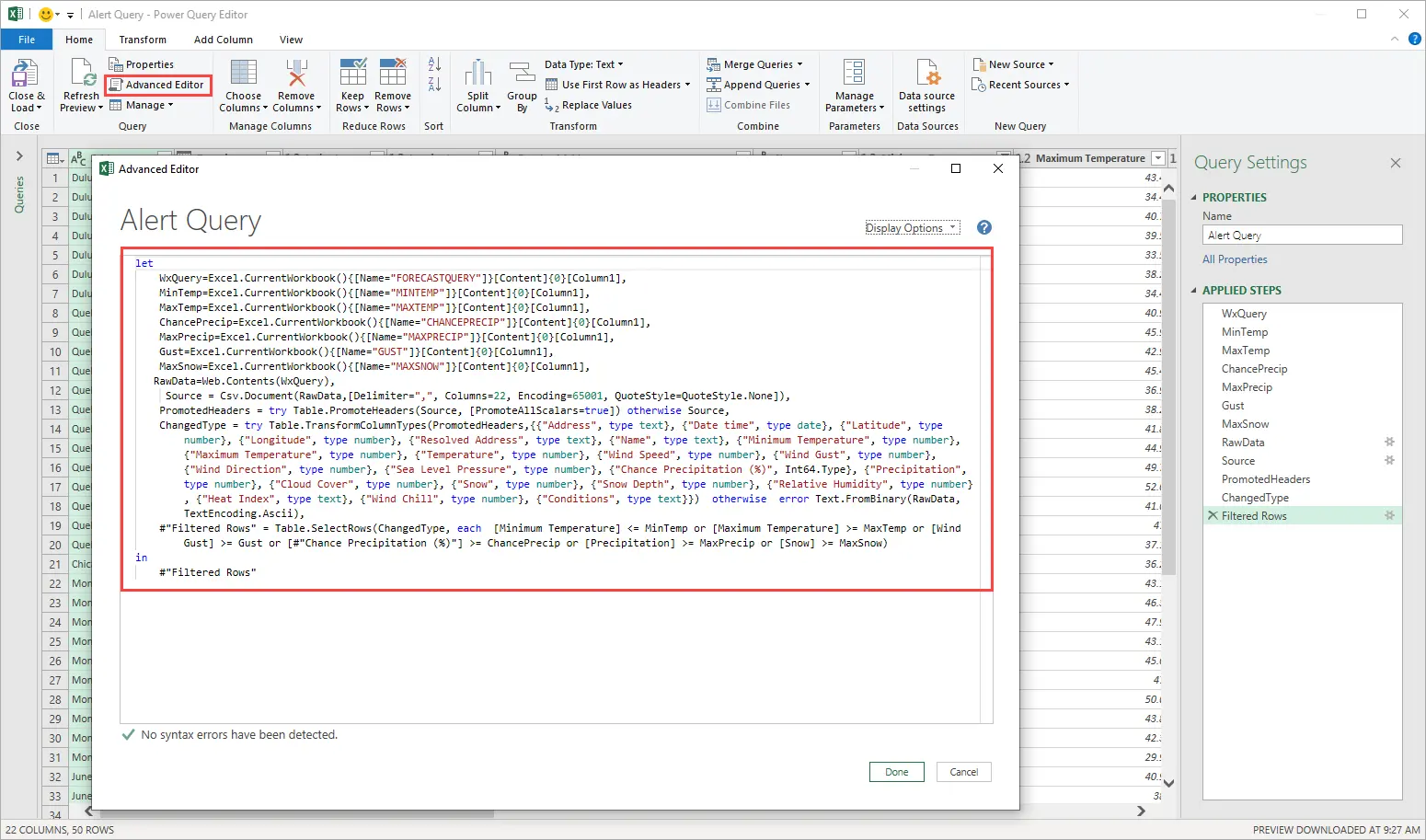The height and width of the screenshot is (840, 1426).
Task: Open the Display Options dropdown
Action: click(x=912, y=227)
